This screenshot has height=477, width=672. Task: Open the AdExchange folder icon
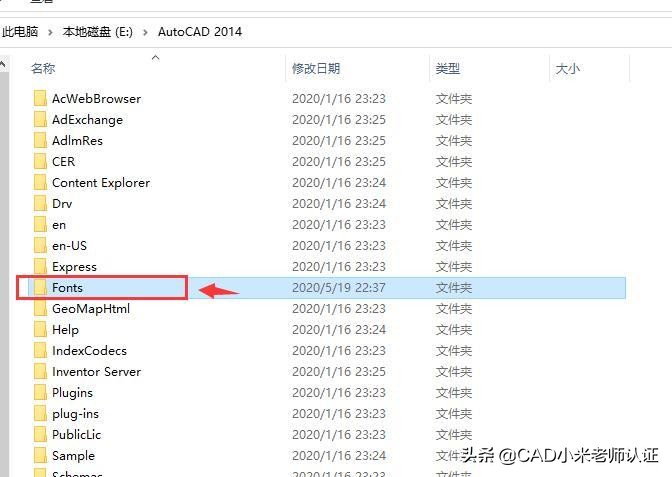(40, 119)
